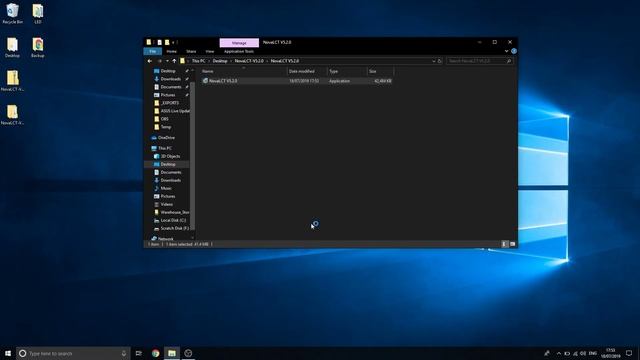Open pinned Documents in Quick access
Image resolution: width=640 pixels, height=360 pixels.
pyautogui.click(x=171, y=87)
